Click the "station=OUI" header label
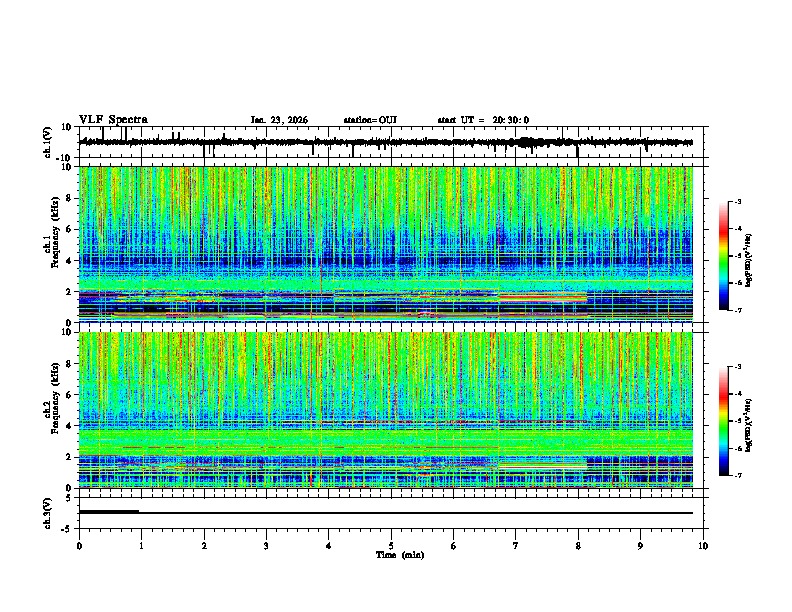The width and height of the screenshot is (792, 612). point(370,120)
